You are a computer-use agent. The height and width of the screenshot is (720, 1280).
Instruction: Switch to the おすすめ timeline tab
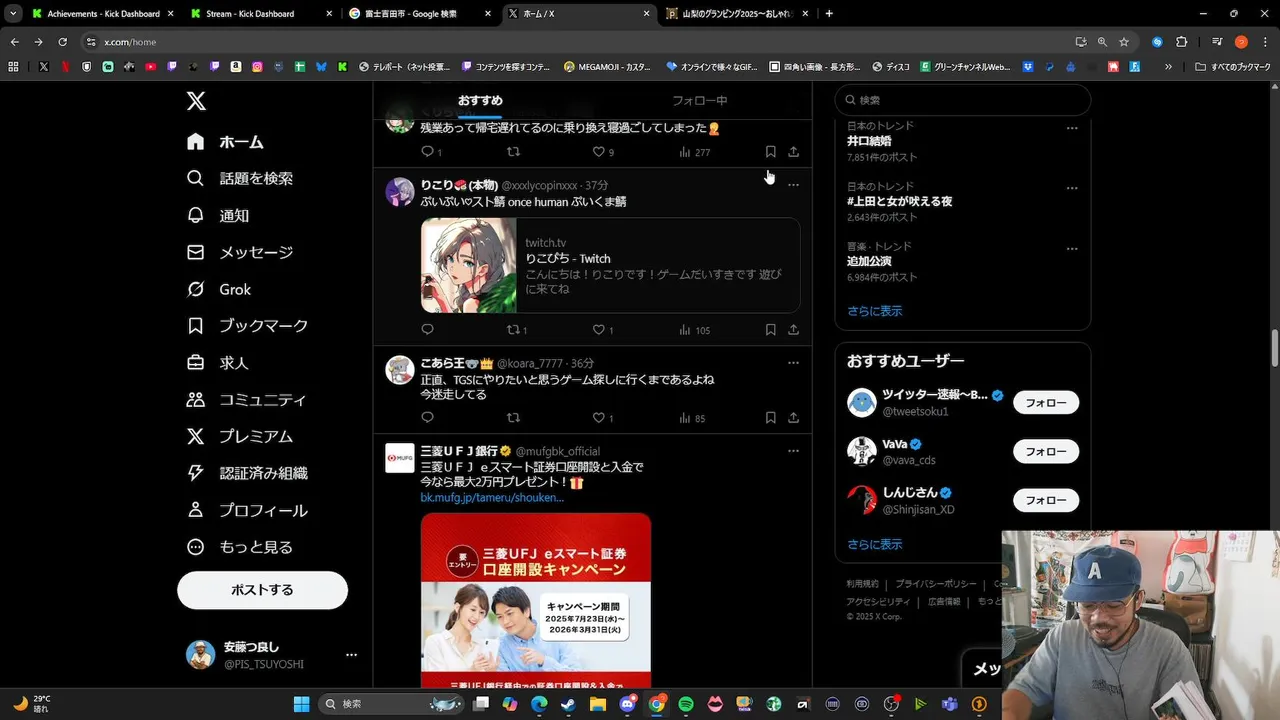coord(480,101)
